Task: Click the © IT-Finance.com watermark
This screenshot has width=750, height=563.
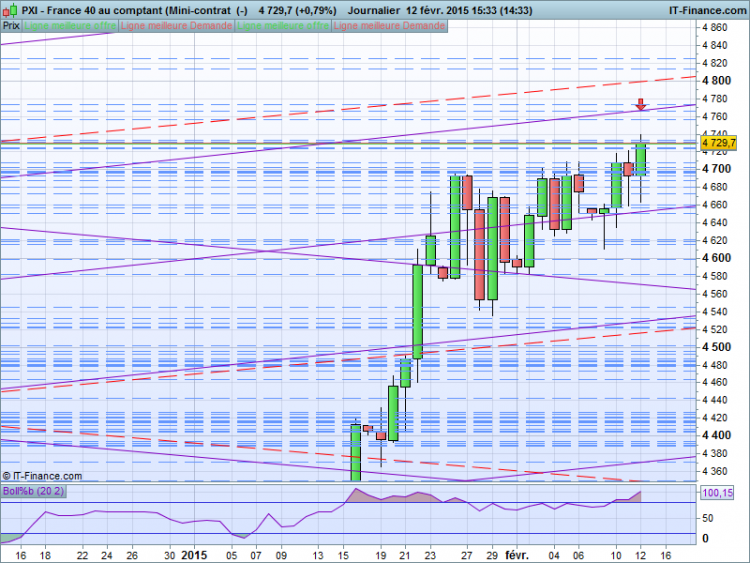Action: (x=42, y=476)
